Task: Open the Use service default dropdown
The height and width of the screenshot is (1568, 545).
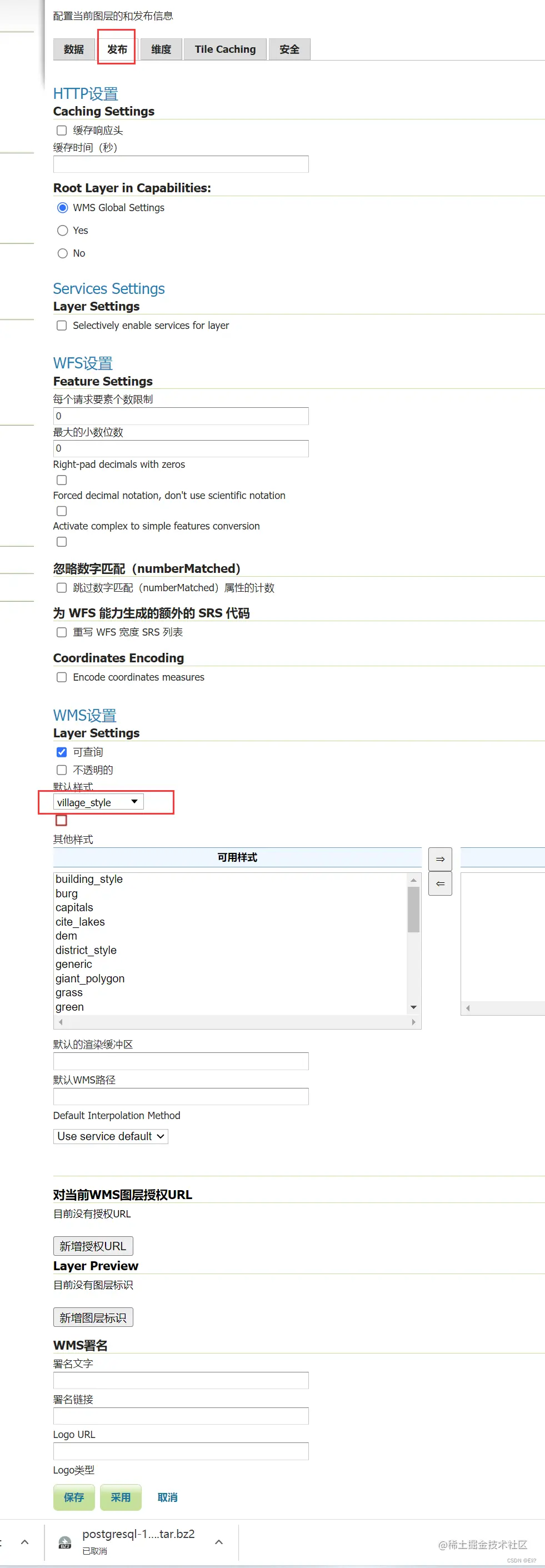Action: coord(111,1136)
